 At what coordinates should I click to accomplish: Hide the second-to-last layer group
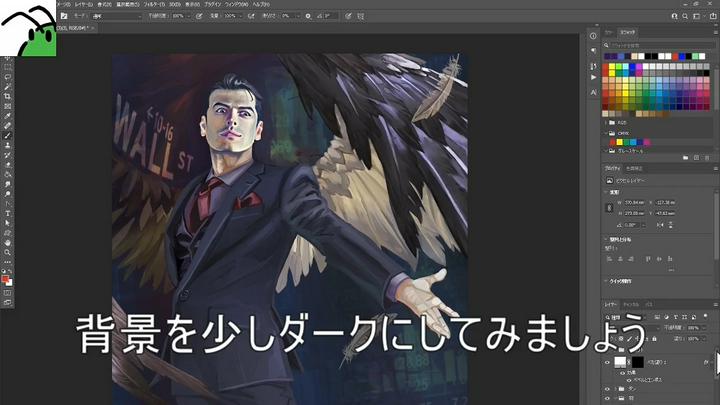pyautogui.click(x=607, y=389)
